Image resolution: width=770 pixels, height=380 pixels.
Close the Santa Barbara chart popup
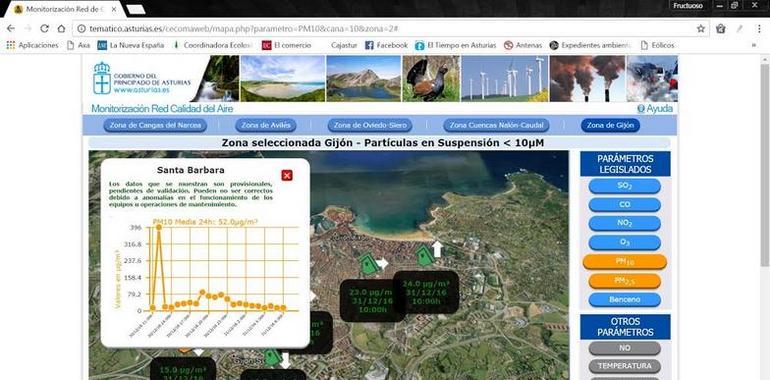click(287, 175)
